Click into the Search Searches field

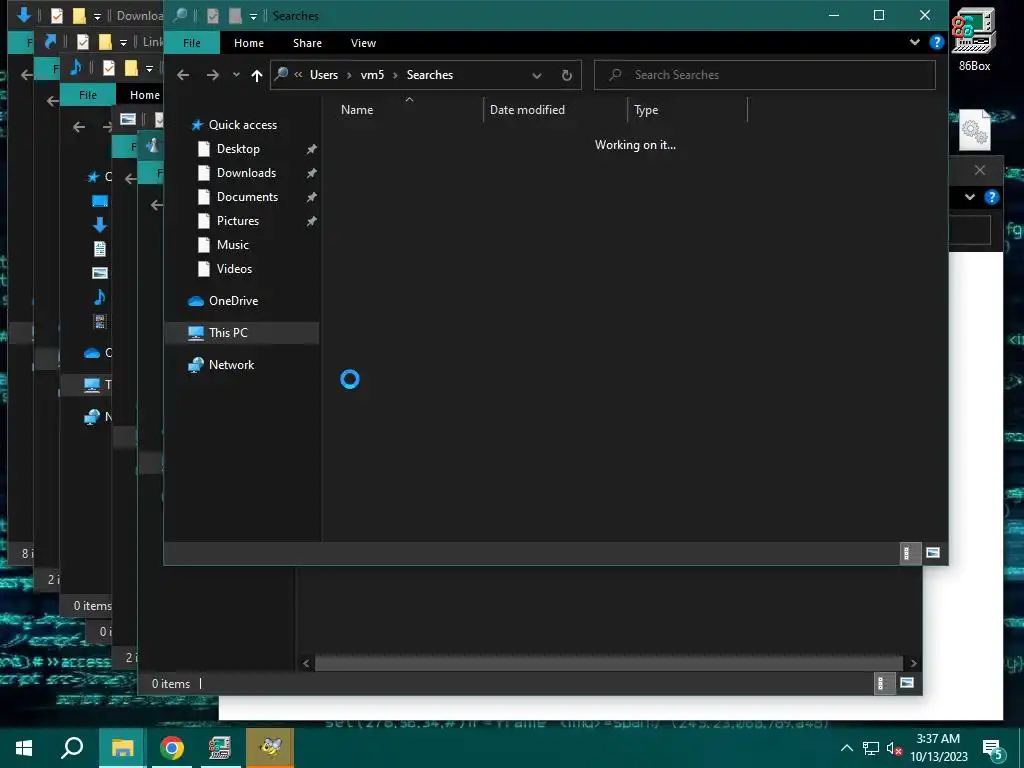tap(765, 75)
